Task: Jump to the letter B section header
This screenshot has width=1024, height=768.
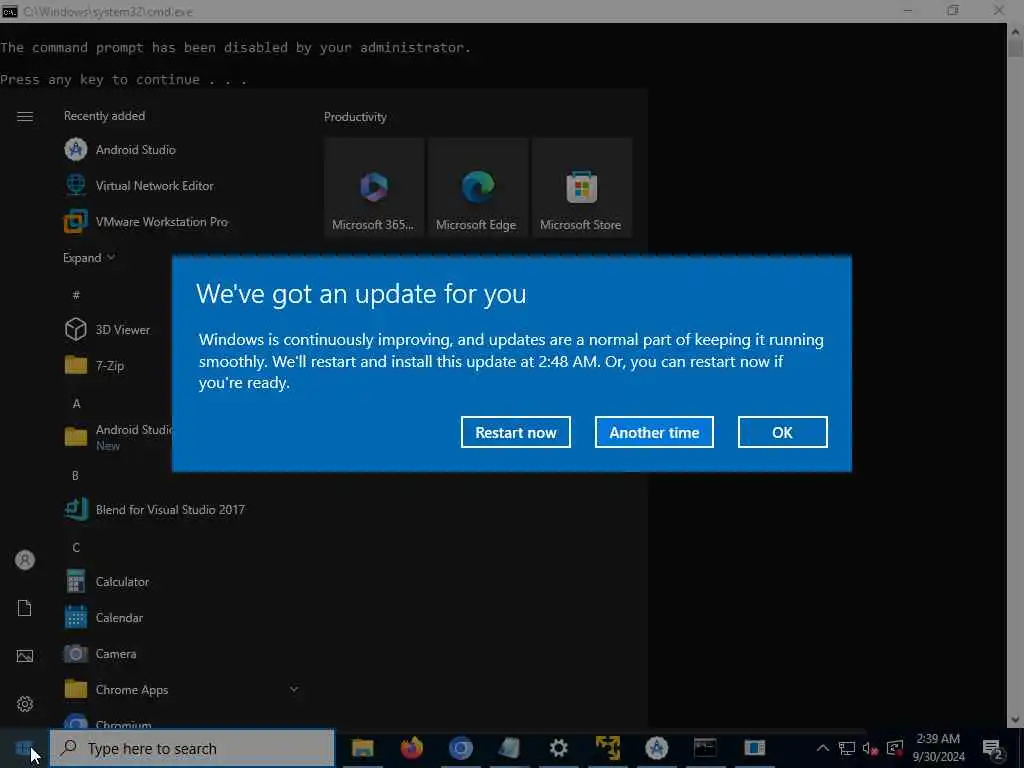Action: (76, 475)
